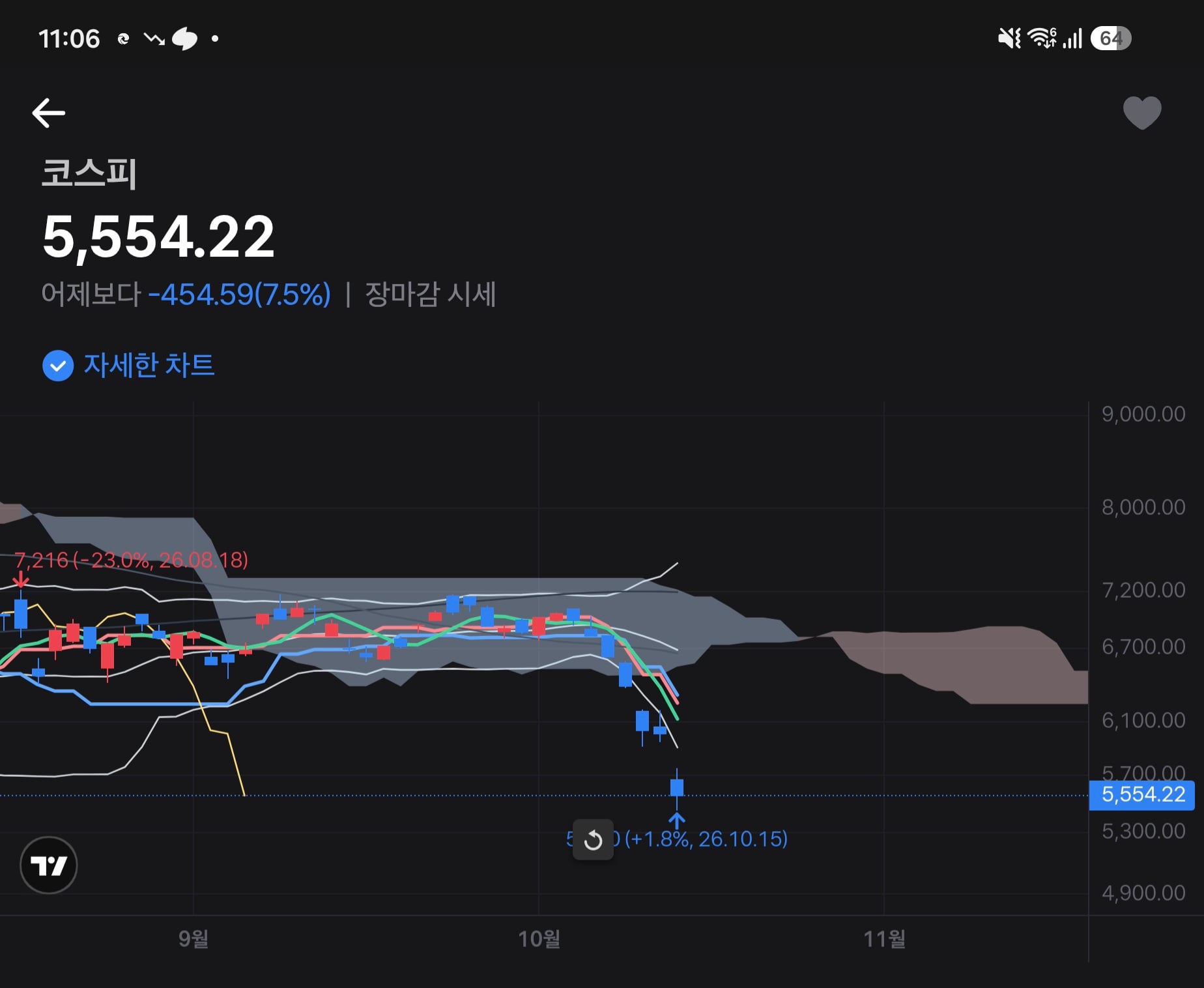Tap the -454.59(7.5%) change text
This screenshot has width=1204, height=988.
coord(239,295)
